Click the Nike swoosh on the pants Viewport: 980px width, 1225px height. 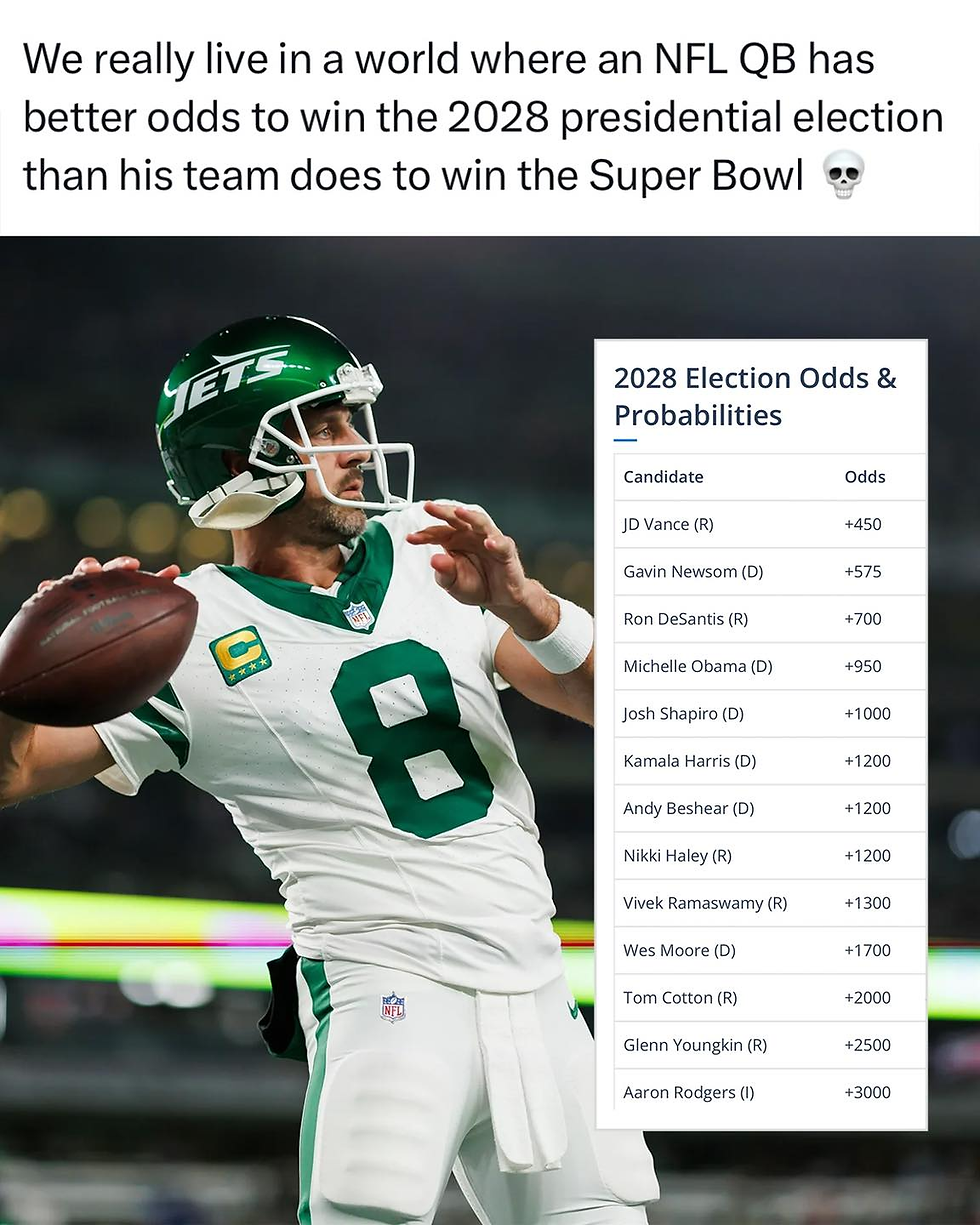pyautogui.click(x=573, y=1009)
